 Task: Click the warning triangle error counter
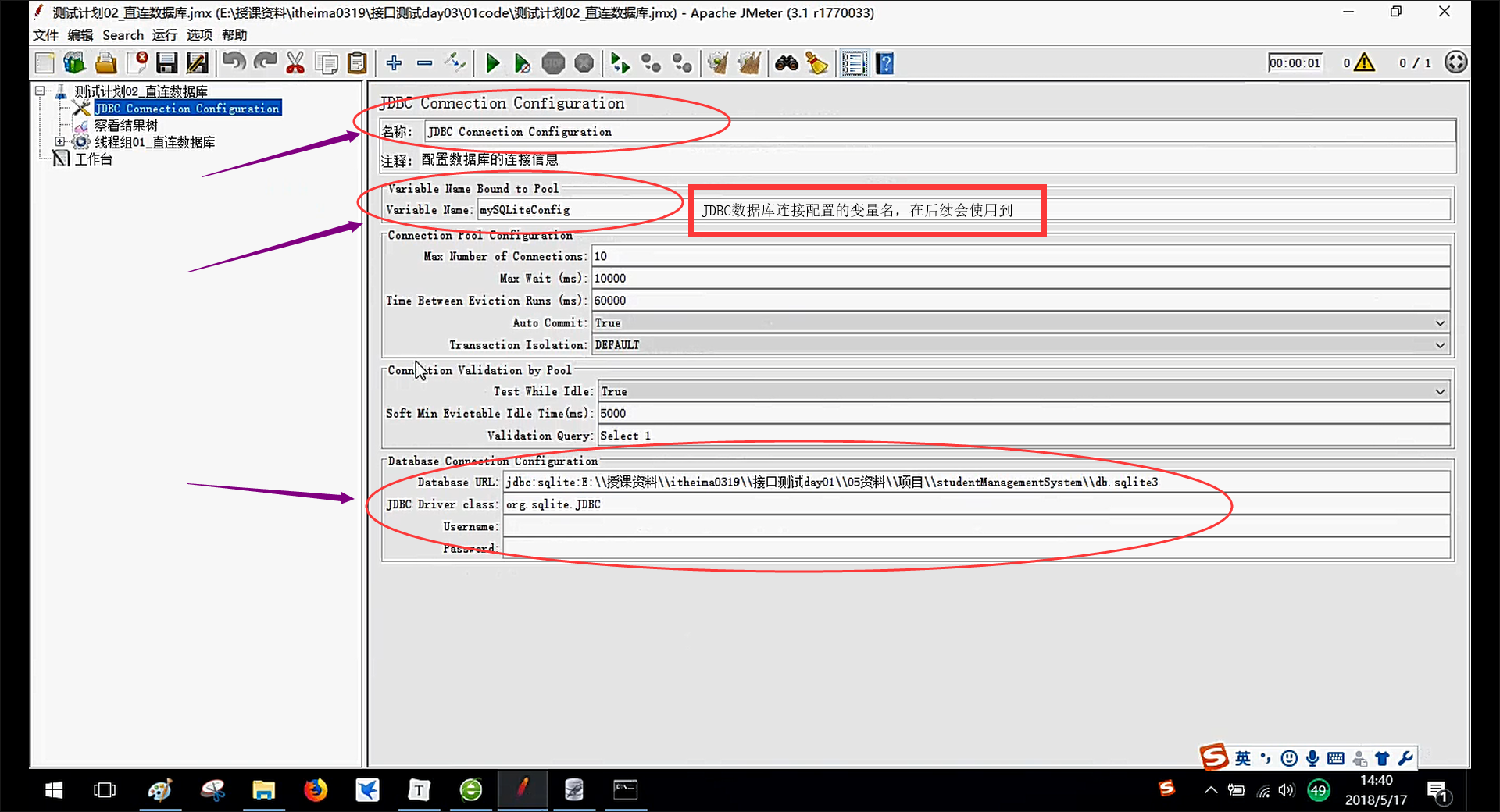1364,62
